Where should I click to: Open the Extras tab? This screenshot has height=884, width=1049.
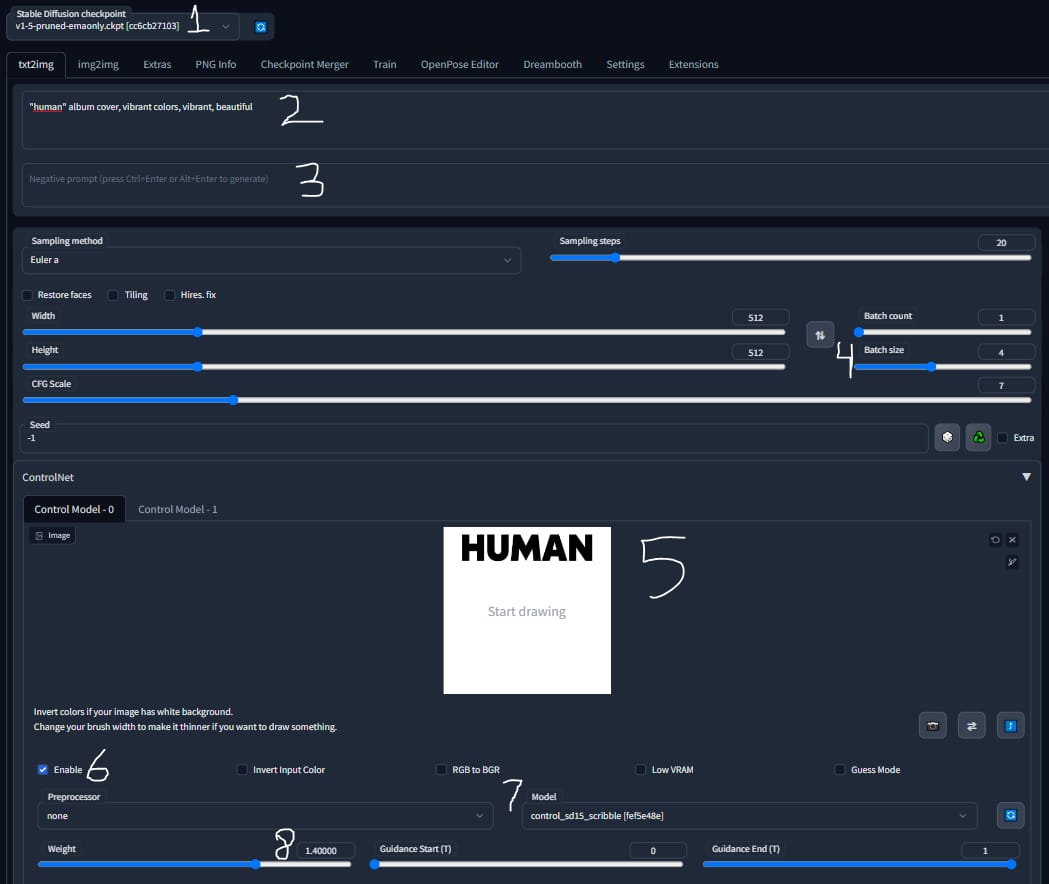pyautogui.click(x=157, y=64)
